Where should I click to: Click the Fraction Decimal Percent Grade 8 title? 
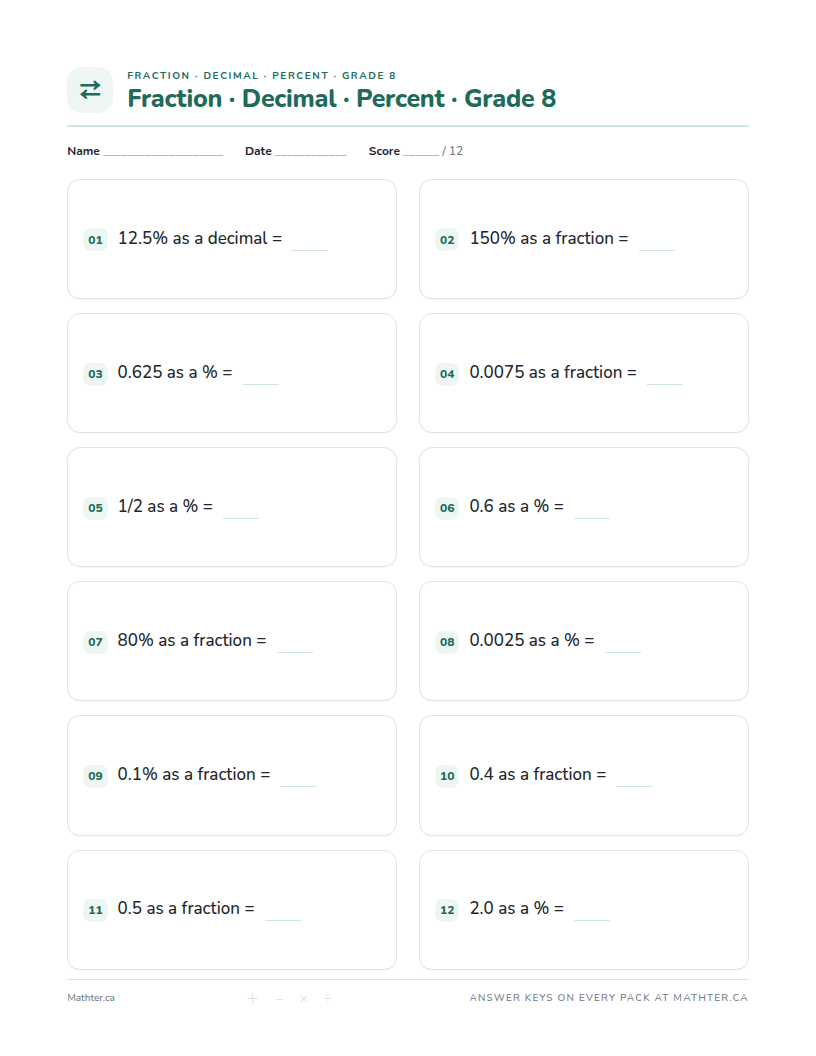pyautogui.click(x=342, y=98)
